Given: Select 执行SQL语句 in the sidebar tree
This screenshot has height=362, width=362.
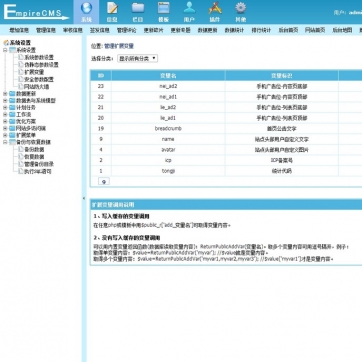Looking at the screenshot, I should click(x=38, y=171).
